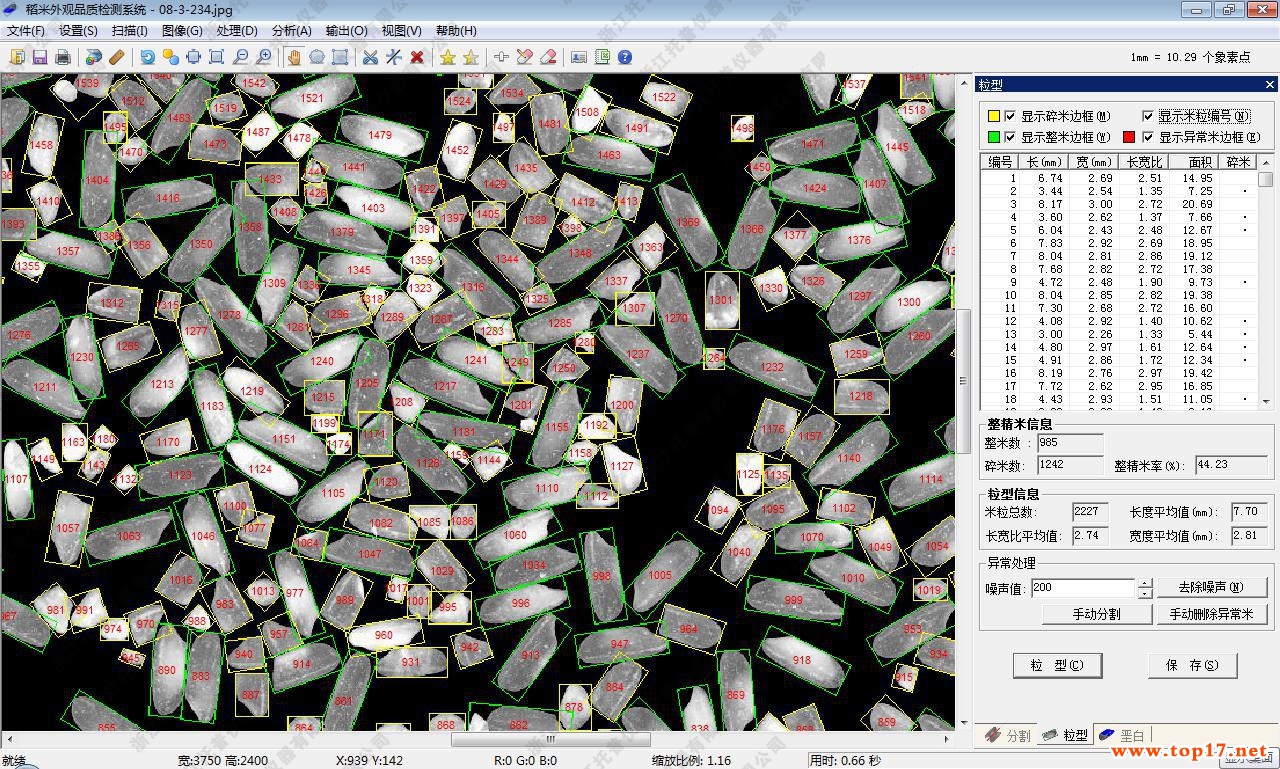1280x769 pixels.
Task: Open help via blue question mark icon
Action: pyautogui.click(x=625, y=57)
